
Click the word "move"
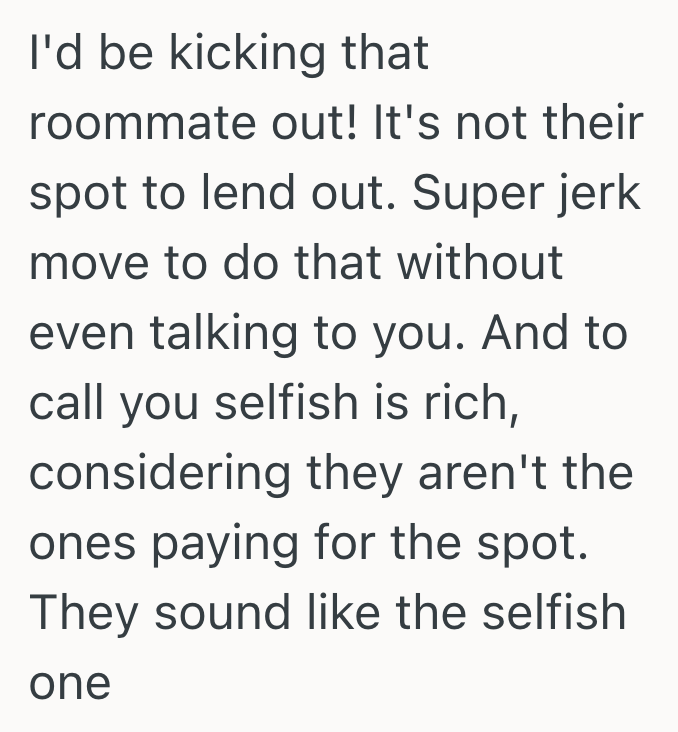pyautogui.click(x=85, y=264)
